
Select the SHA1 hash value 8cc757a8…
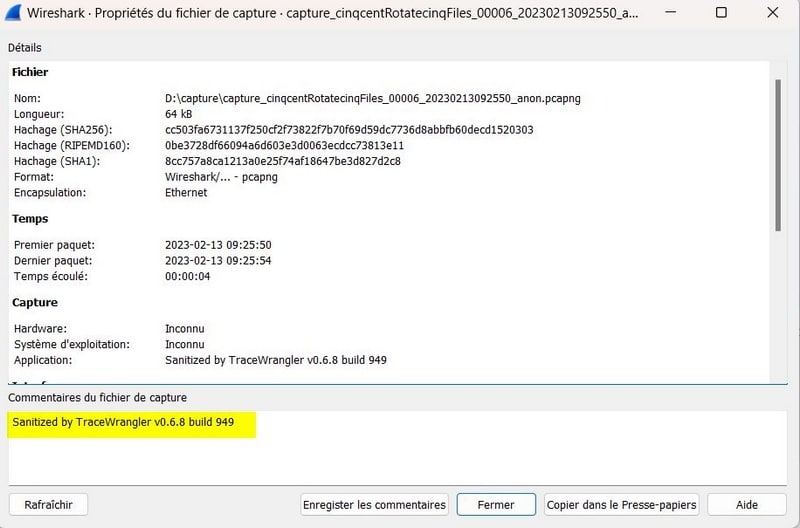(x=283, y=161)
